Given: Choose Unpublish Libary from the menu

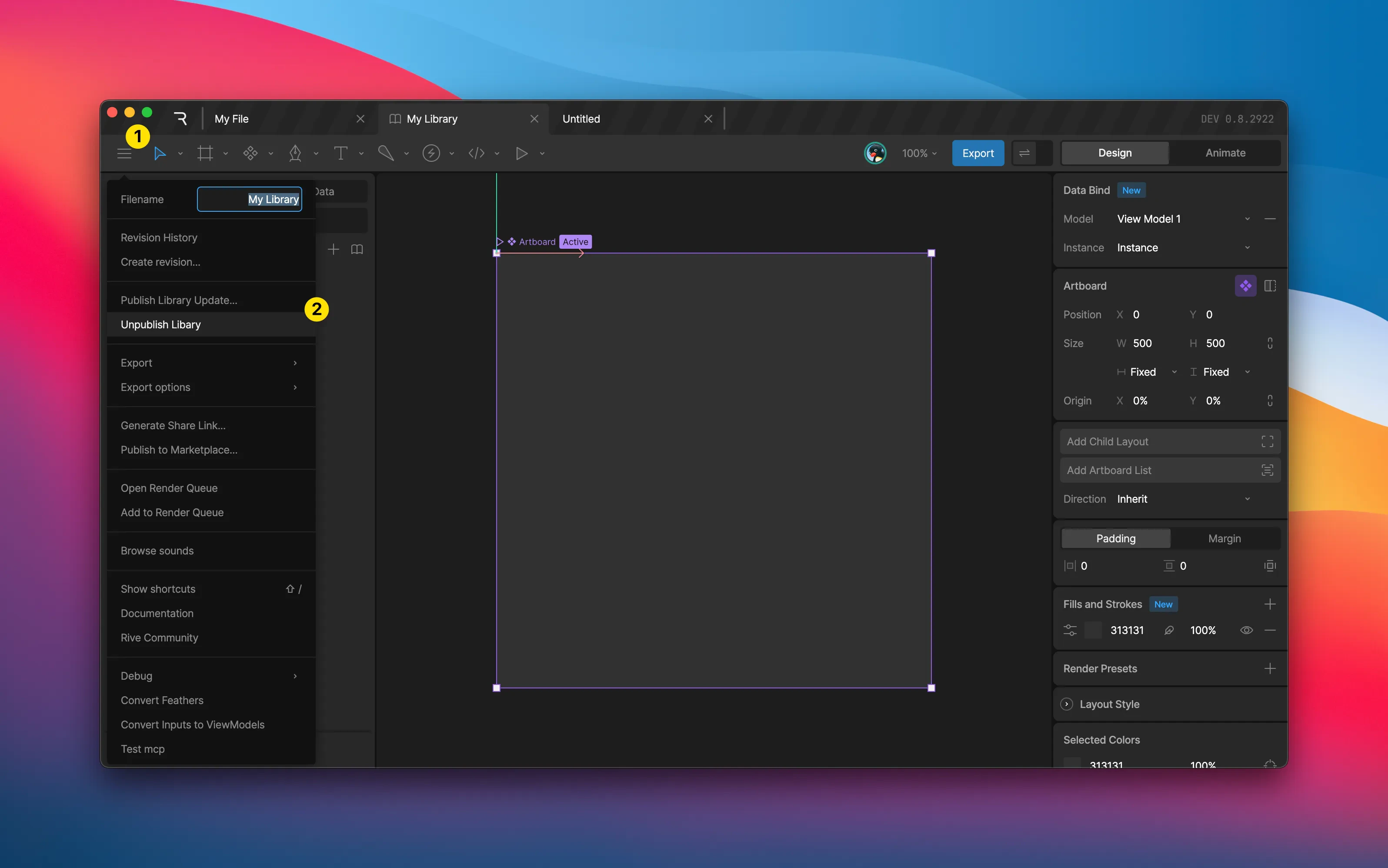Looking at the screenshot, I should (161, 324).
